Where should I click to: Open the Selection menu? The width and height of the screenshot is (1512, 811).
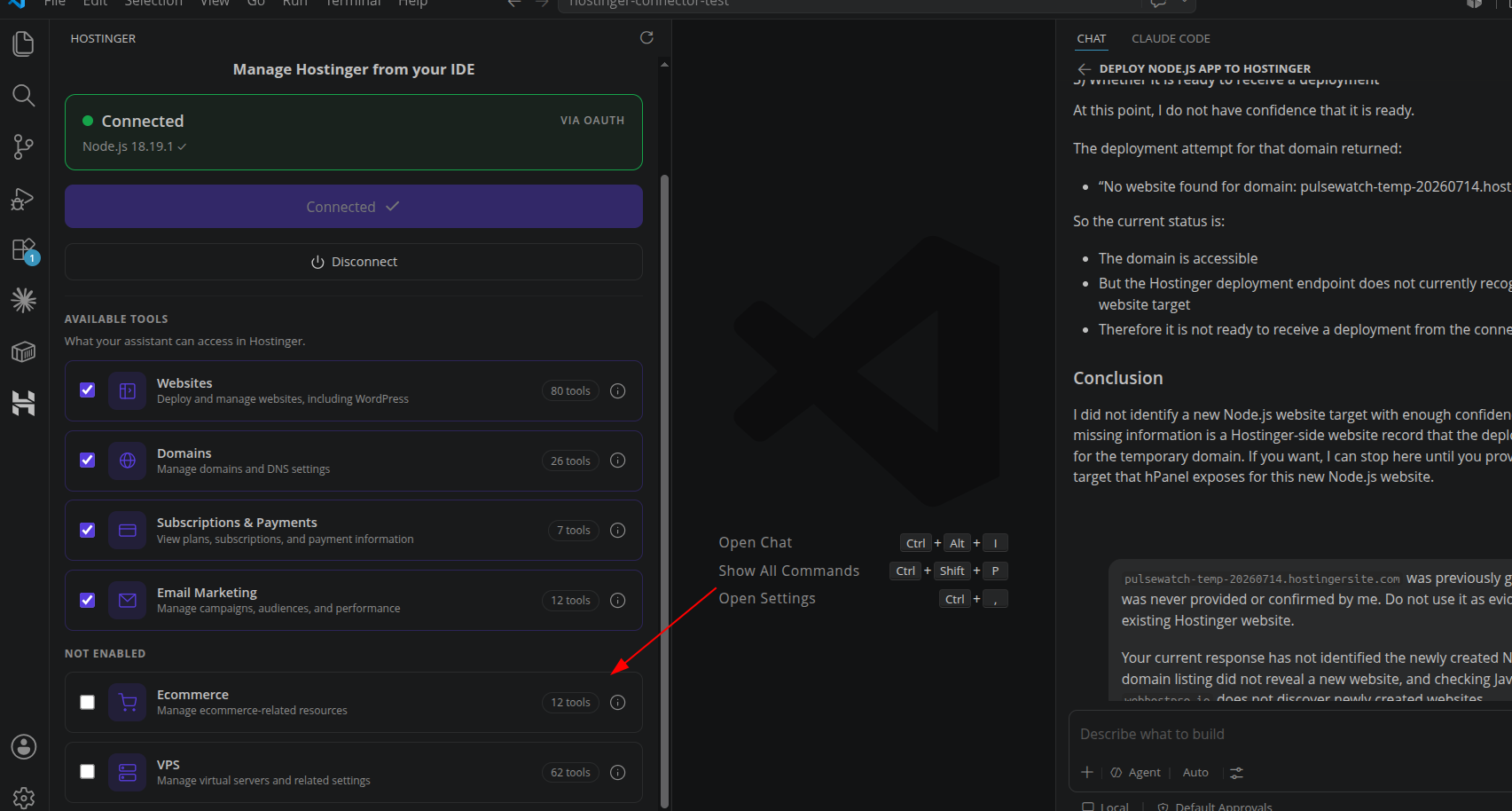153,4
